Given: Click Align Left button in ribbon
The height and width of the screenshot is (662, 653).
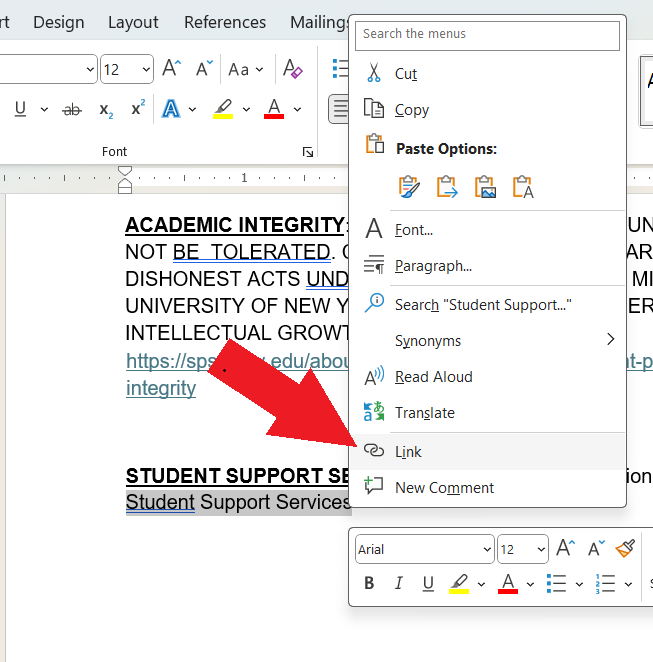Looking at the screenshot, I should pyautogui.click(x=339, y=109).
